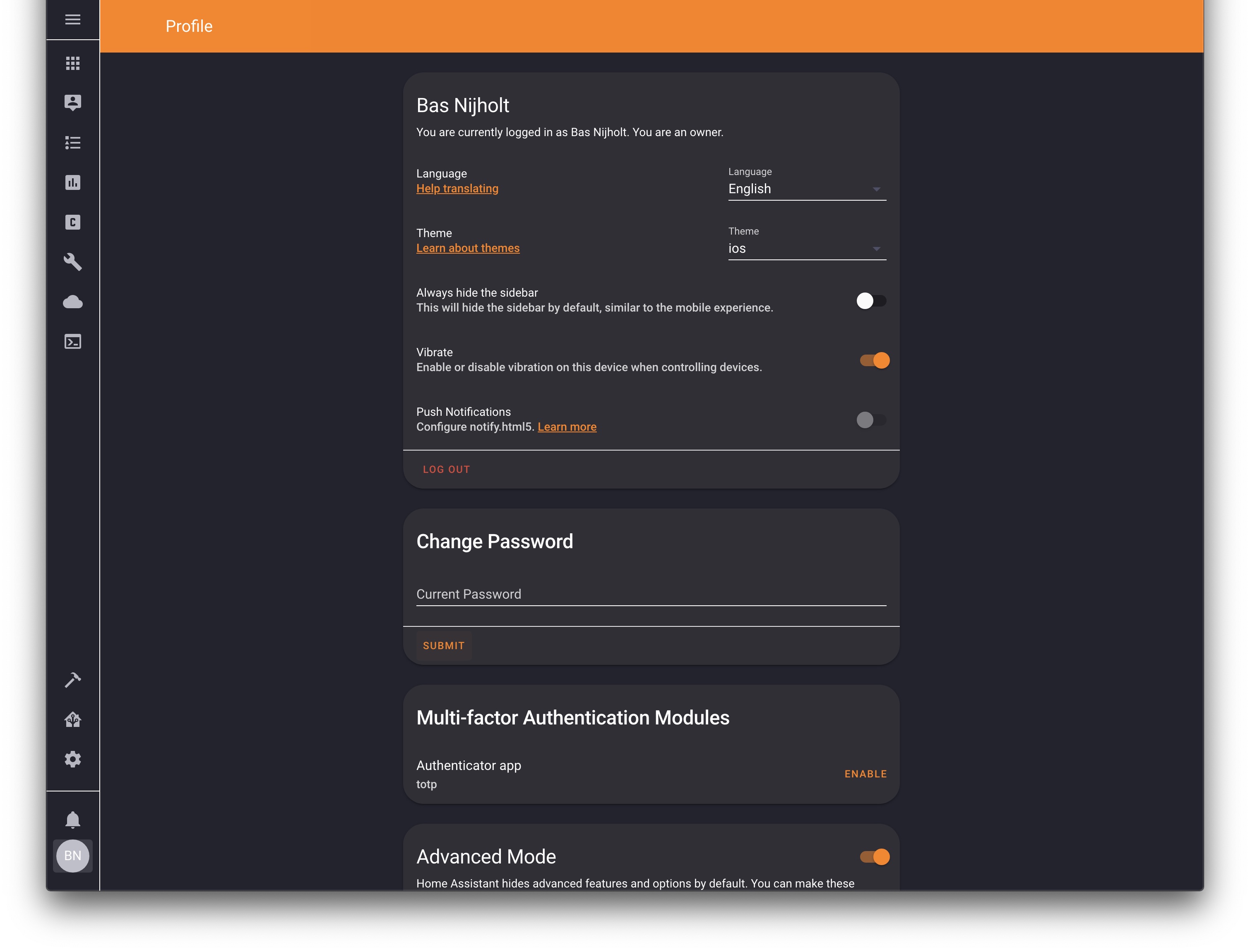Image resolution: width=1250 pixels, height=952 pixels.
Task: Toggle Always hide the sidebar switch
Action: pos(871,301)
